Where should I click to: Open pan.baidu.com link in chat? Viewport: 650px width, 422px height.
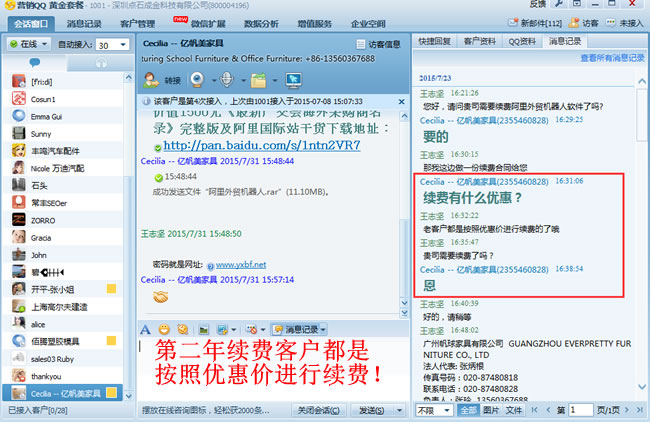262,145
